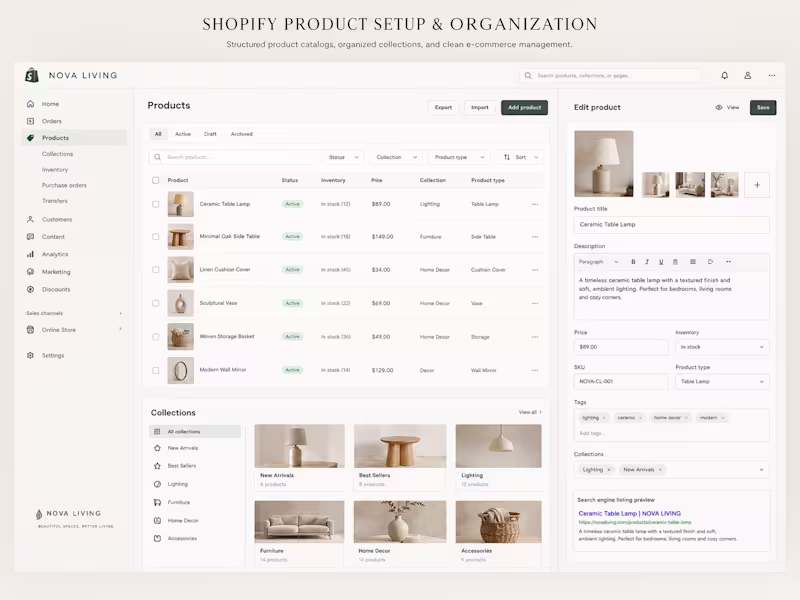Remove the New Arrivals collection chip
This screenshot has height=600, width=800.
660,470
